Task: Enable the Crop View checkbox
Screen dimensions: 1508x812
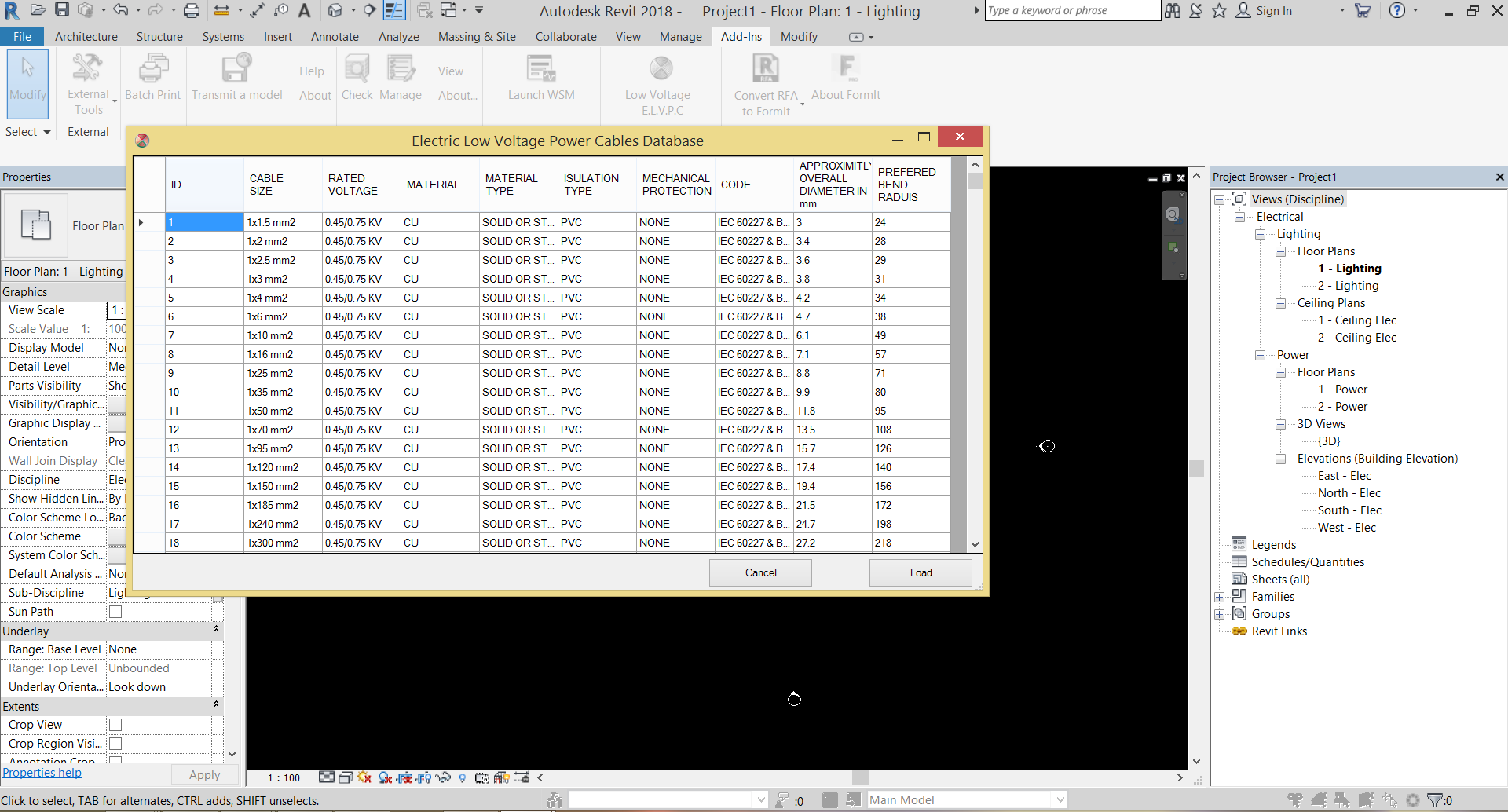Action: [115, 725]
